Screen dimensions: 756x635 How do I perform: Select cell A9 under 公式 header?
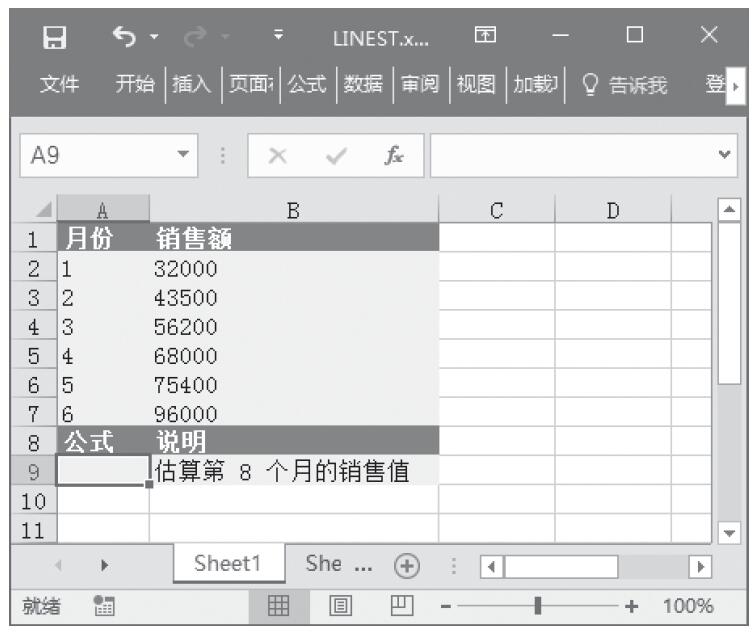click(x=102, y=469)
